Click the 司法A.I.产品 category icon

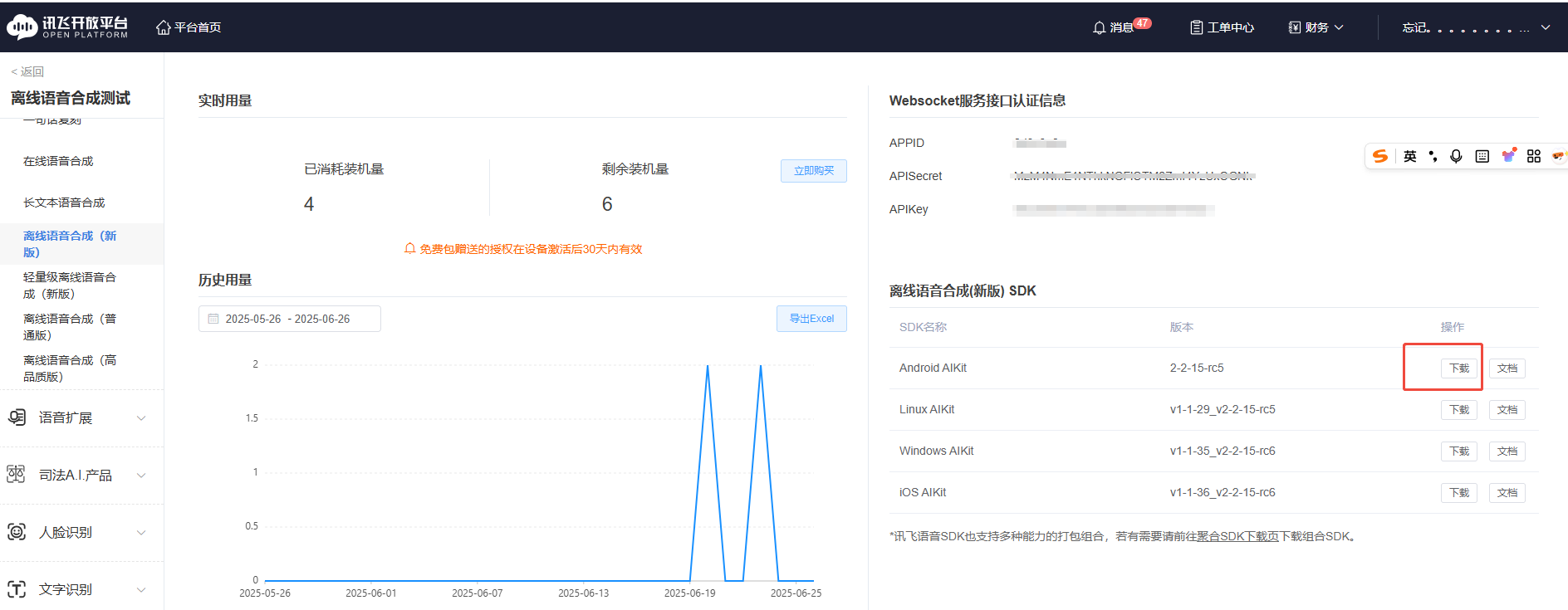coord(17,474)
